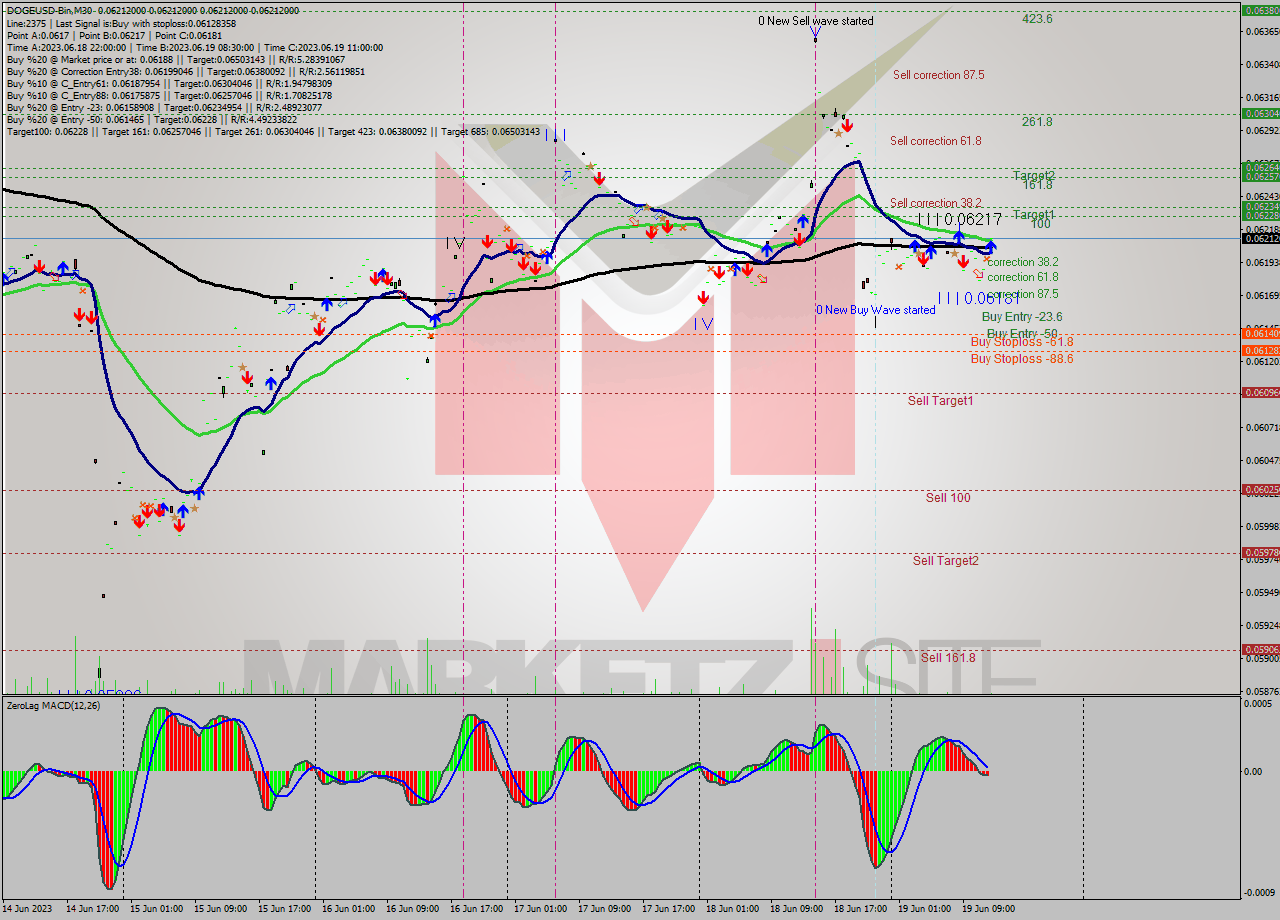The height and width of the screenshot is (920, 1280).
Task: Select the 'Sell correction 87.5' level label
Action: 938,75
